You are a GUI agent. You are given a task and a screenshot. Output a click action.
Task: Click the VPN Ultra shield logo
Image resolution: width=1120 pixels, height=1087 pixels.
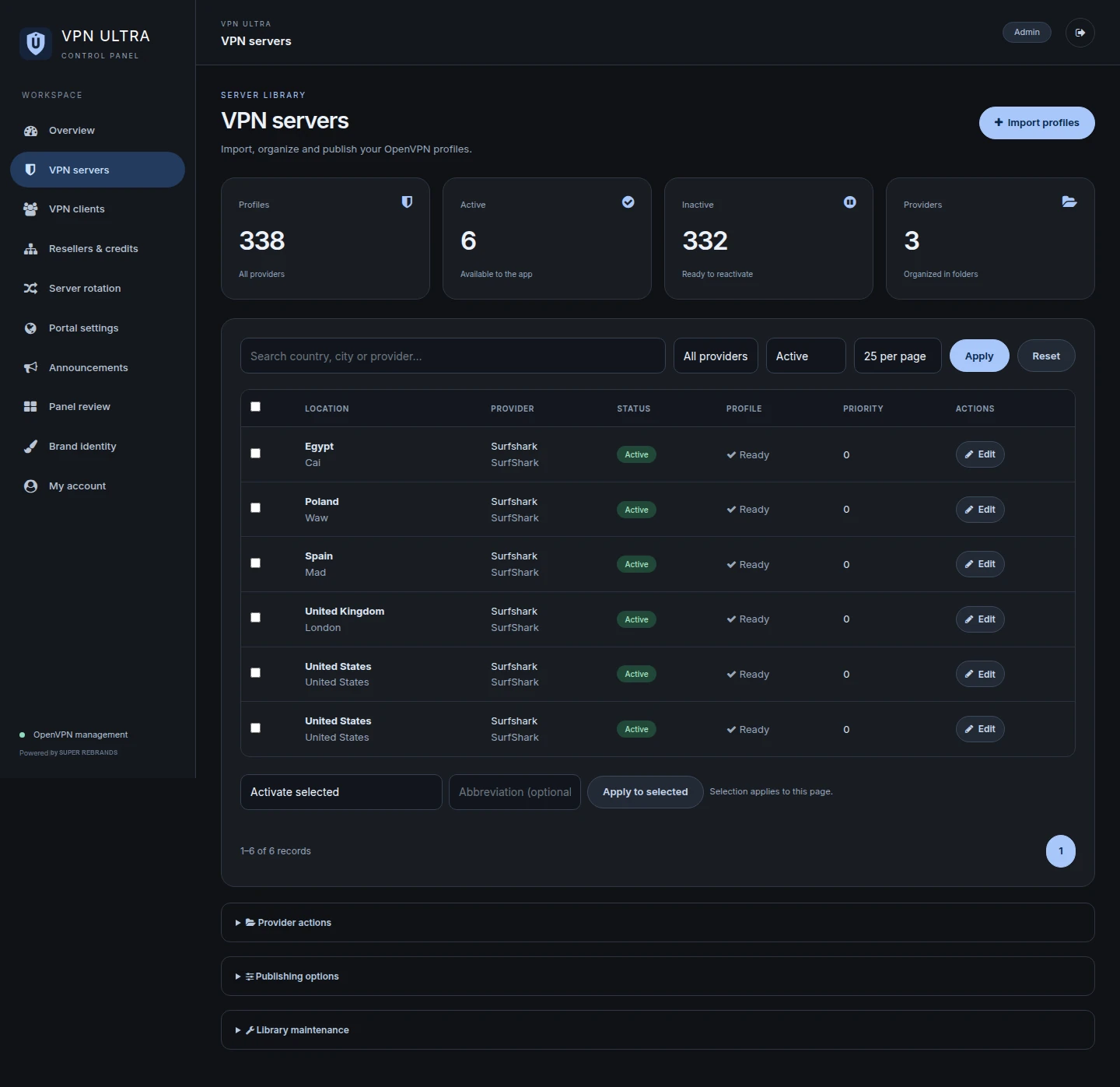coord(36,44)
